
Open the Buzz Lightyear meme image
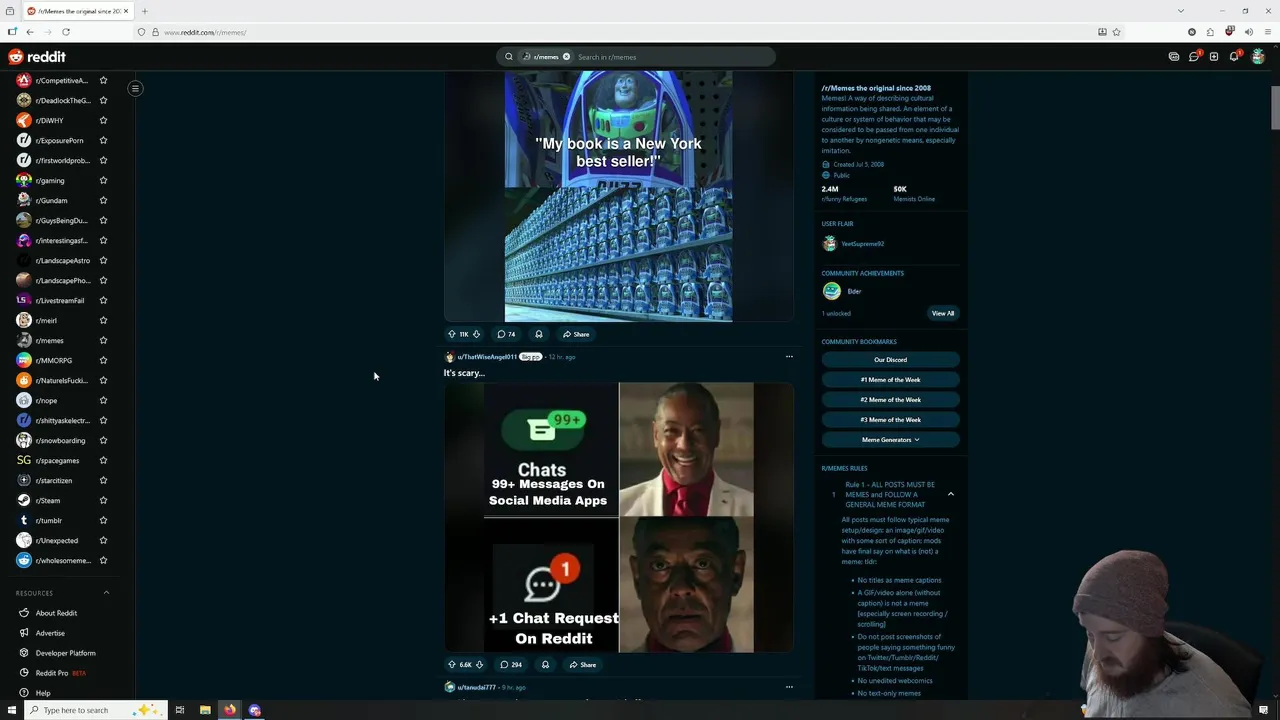point(618,196)
